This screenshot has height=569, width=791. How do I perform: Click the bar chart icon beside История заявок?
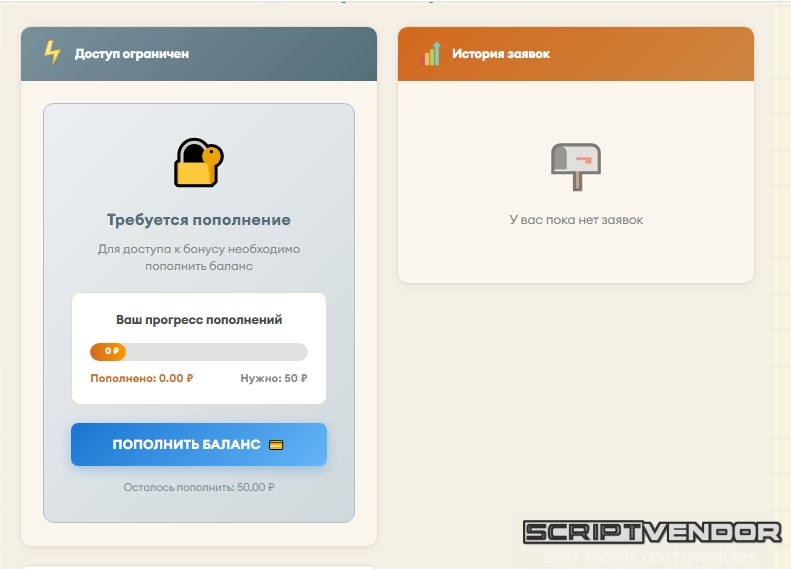click(x=432, y=54)
